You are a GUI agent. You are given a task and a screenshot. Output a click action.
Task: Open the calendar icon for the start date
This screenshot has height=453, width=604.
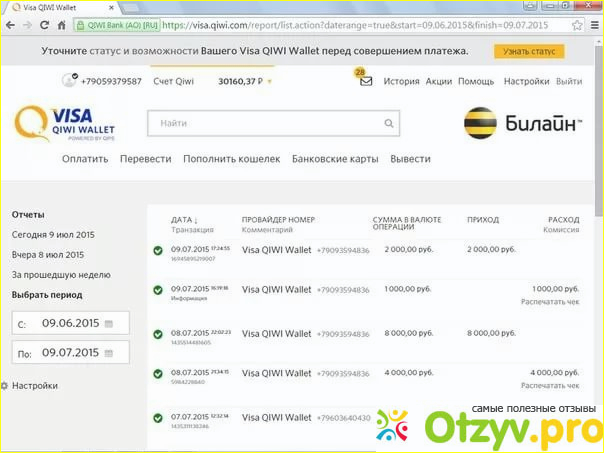(109, 324)
